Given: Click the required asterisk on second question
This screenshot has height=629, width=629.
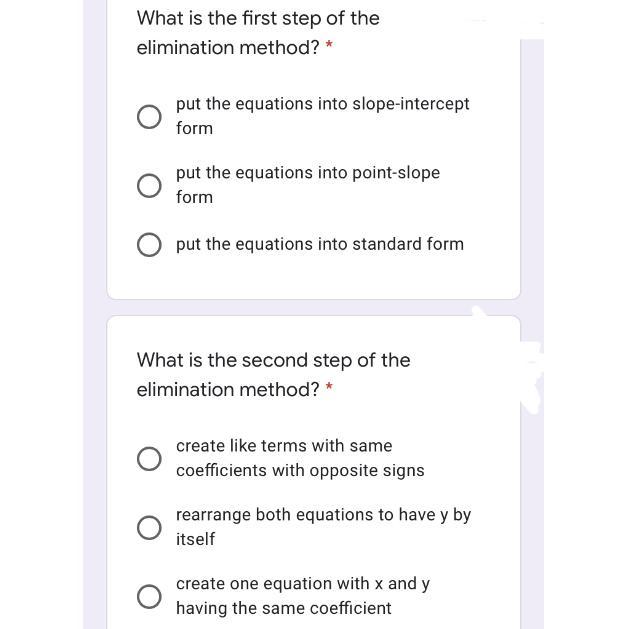Looking at the screenshot, I should [329, 389].
